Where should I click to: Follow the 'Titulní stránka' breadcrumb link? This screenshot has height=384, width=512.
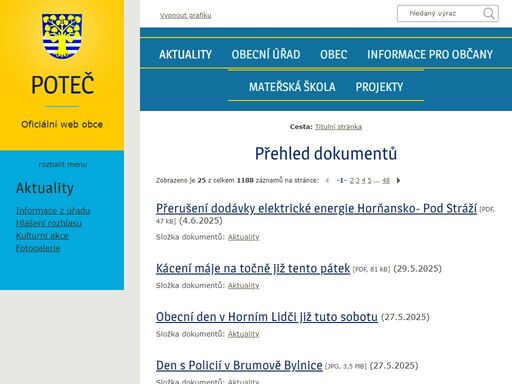(338, 127)
